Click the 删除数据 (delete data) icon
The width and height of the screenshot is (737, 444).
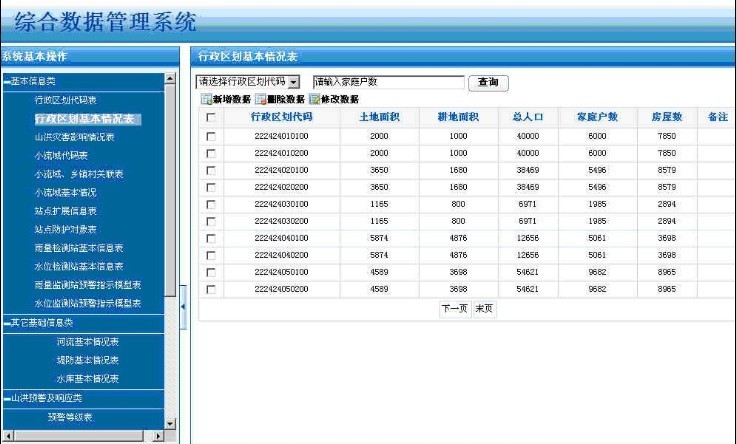(x=260, y=99)
